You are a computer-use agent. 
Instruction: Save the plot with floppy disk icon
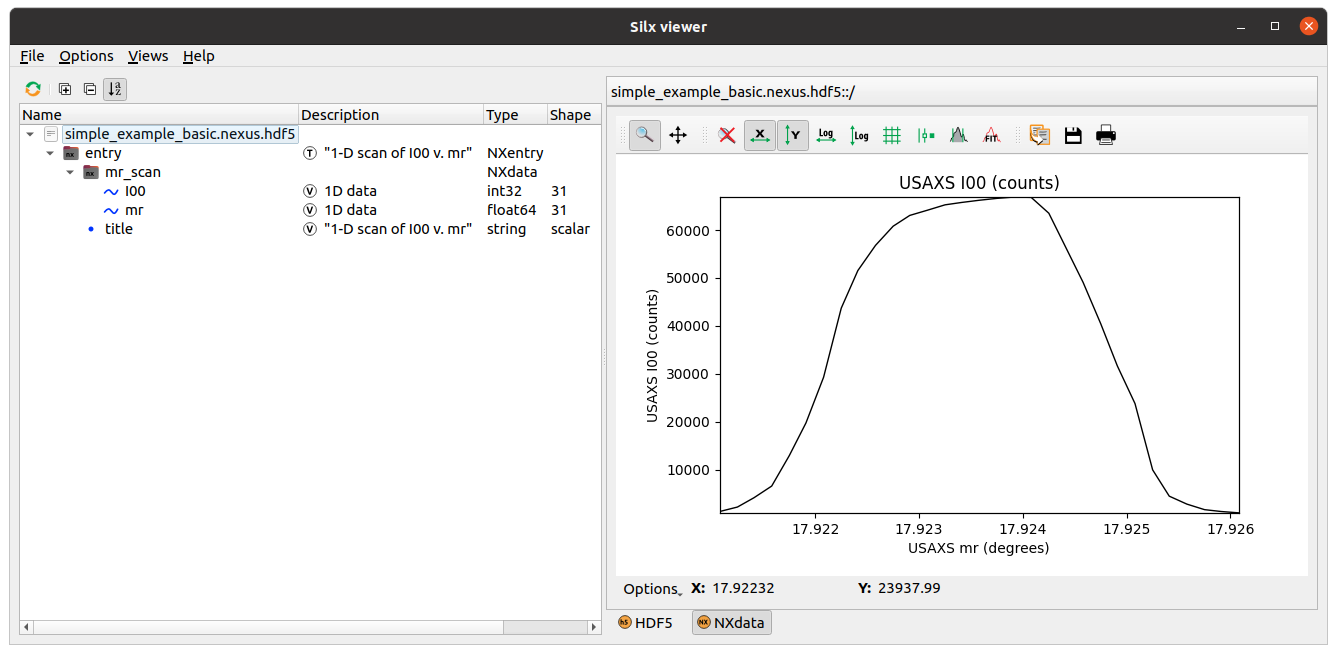[1073, 135]
